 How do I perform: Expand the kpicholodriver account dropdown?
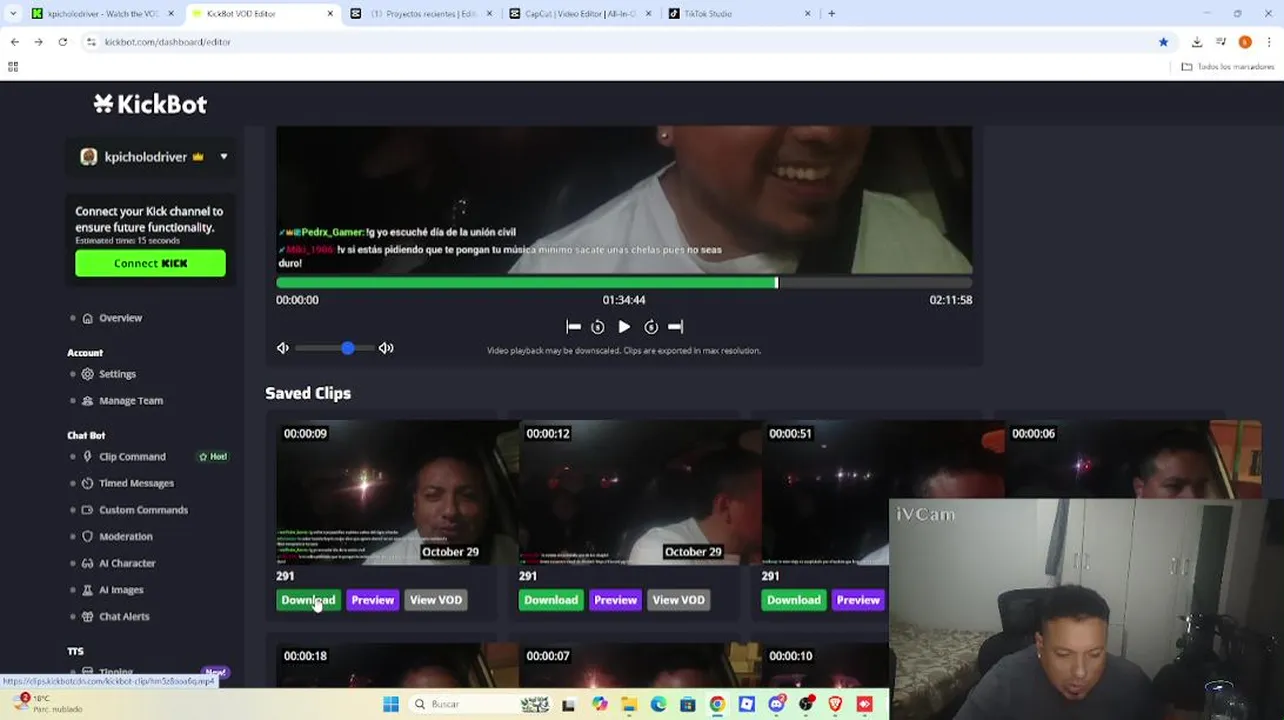pos(224,157)
